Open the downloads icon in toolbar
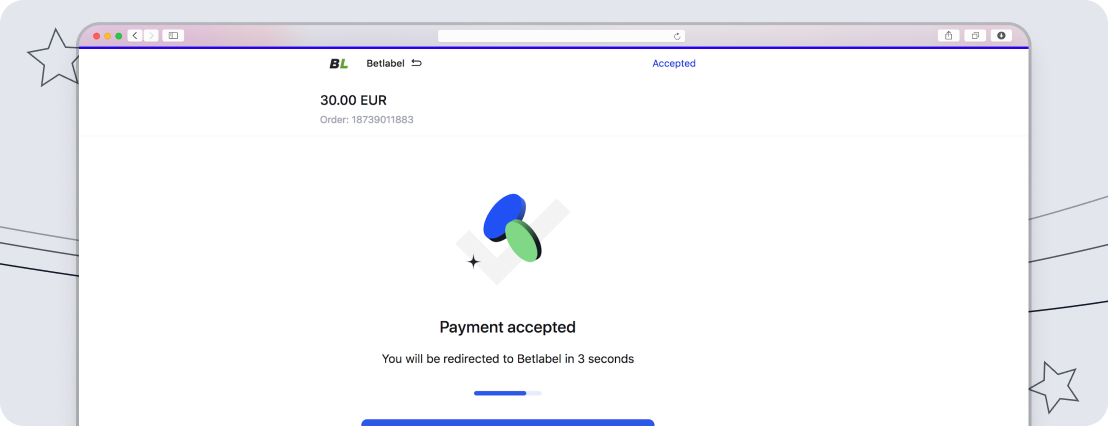1108x426 pixels. [1001, 36]
